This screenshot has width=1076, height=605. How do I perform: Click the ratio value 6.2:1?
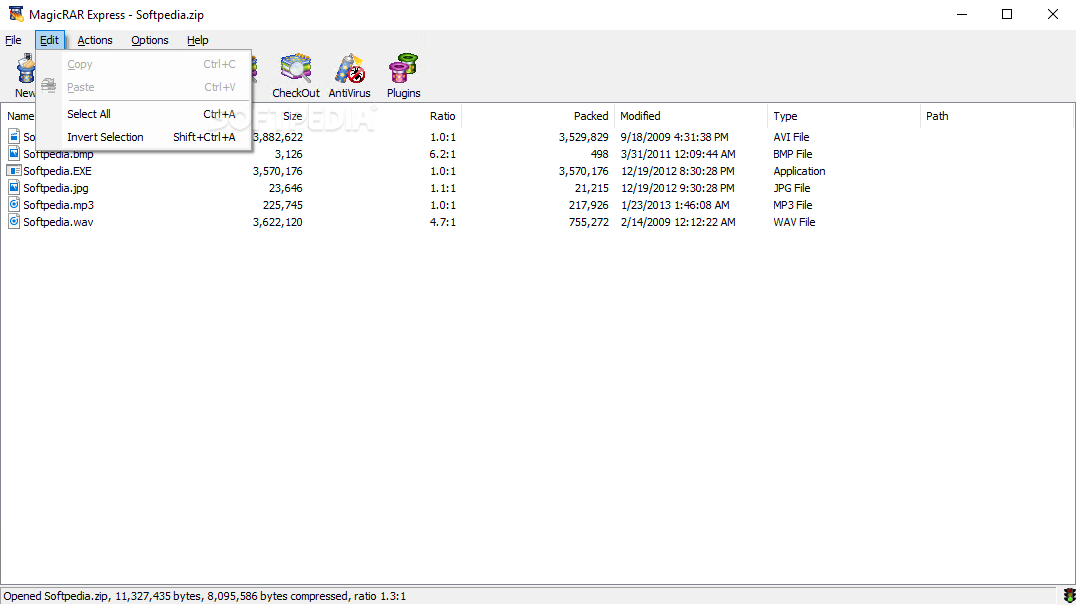coord(443,154)
